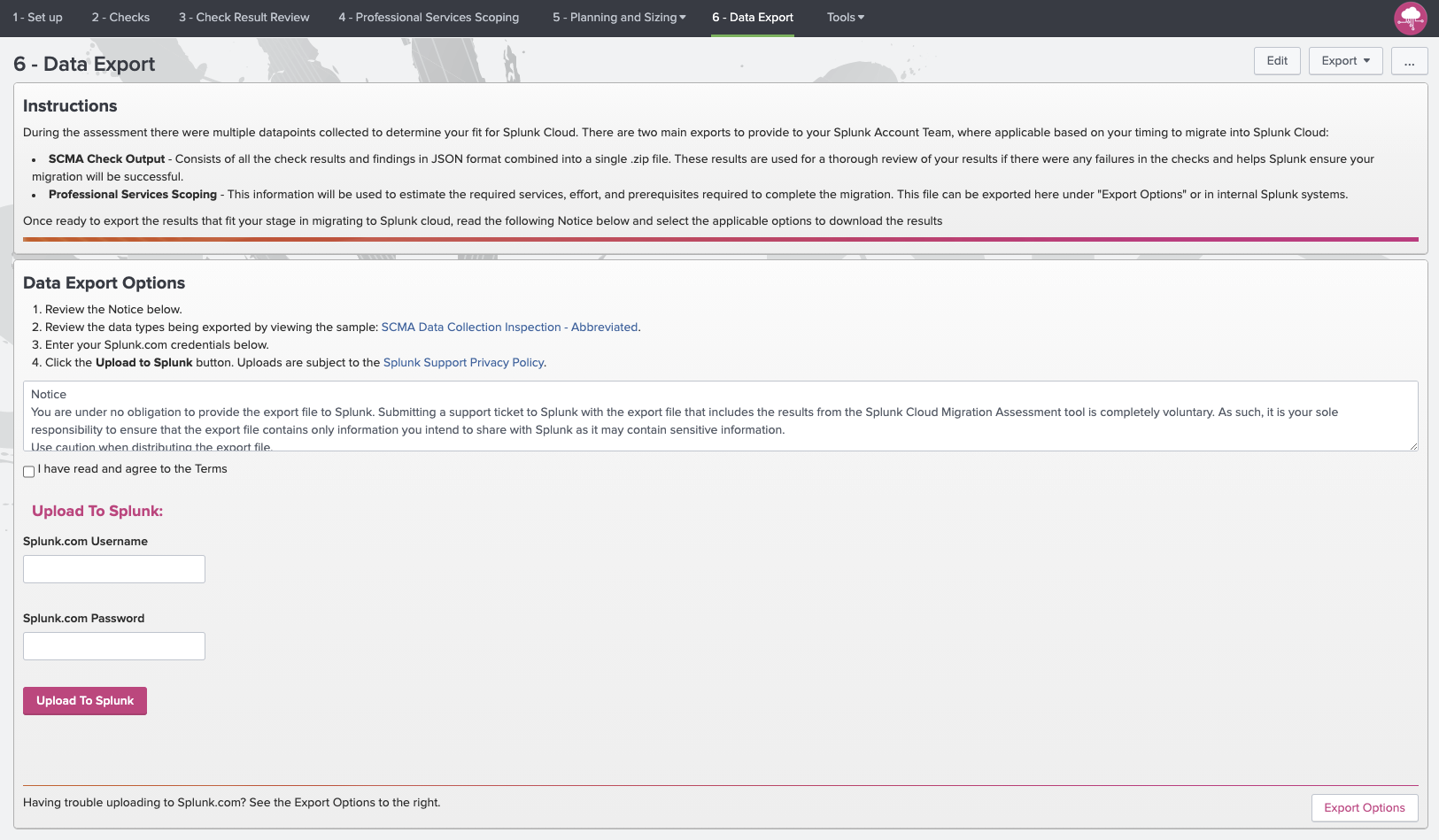
Task: Open the '...' more options menu
Action: pos(1409,61)
